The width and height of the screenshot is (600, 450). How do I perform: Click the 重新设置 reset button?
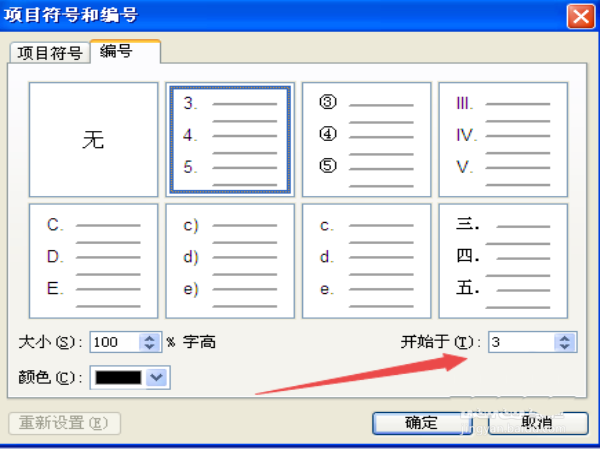[x=65, y=423]
